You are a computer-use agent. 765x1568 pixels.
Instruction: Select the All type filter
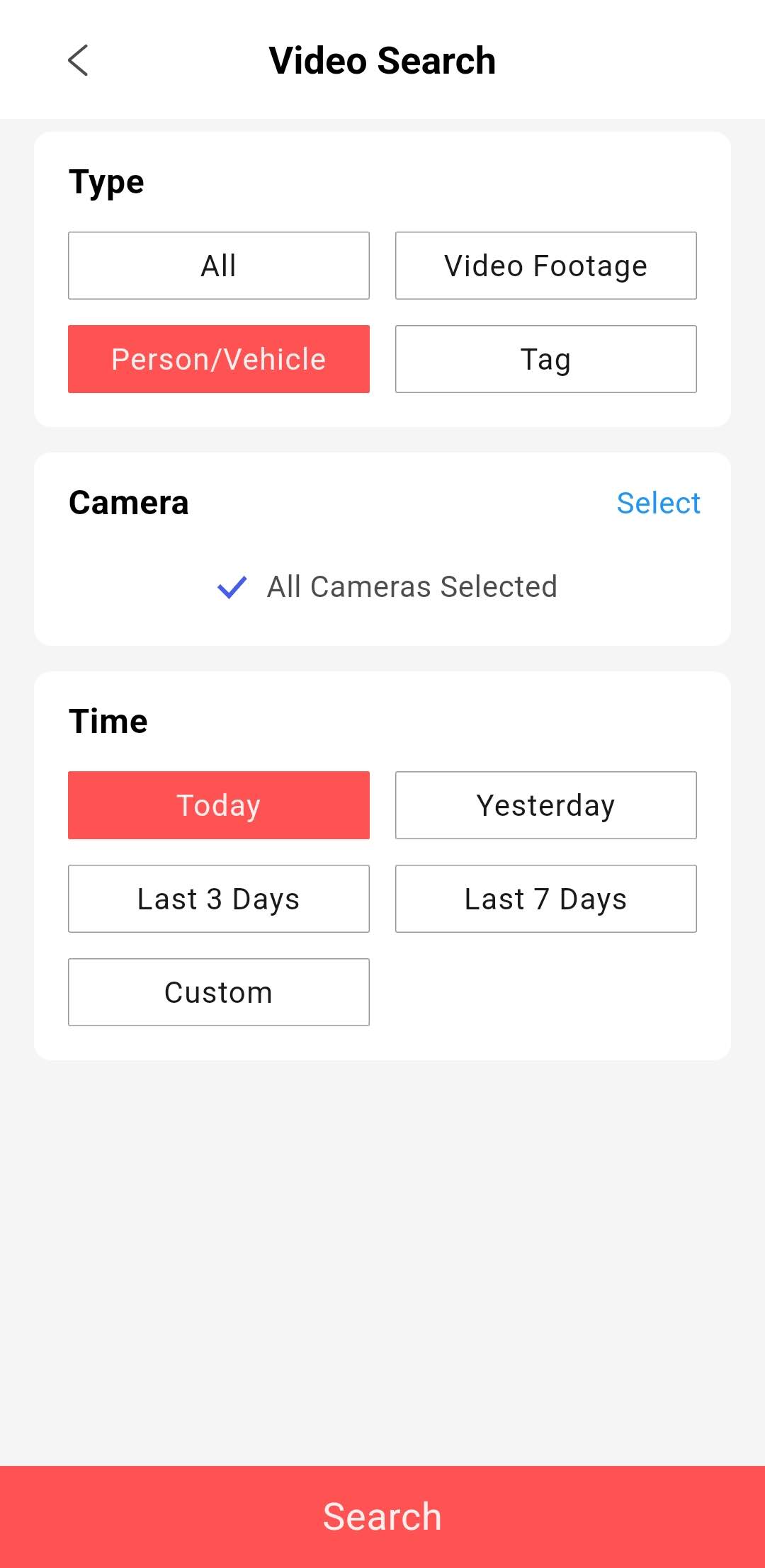(x=219, y=266)
